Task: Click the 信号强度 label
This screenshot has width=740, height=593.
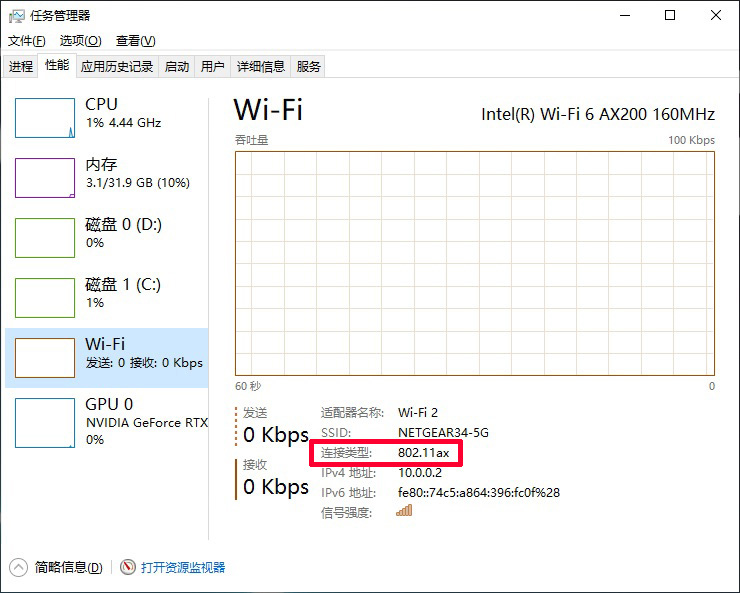Action: click(346, 513)
